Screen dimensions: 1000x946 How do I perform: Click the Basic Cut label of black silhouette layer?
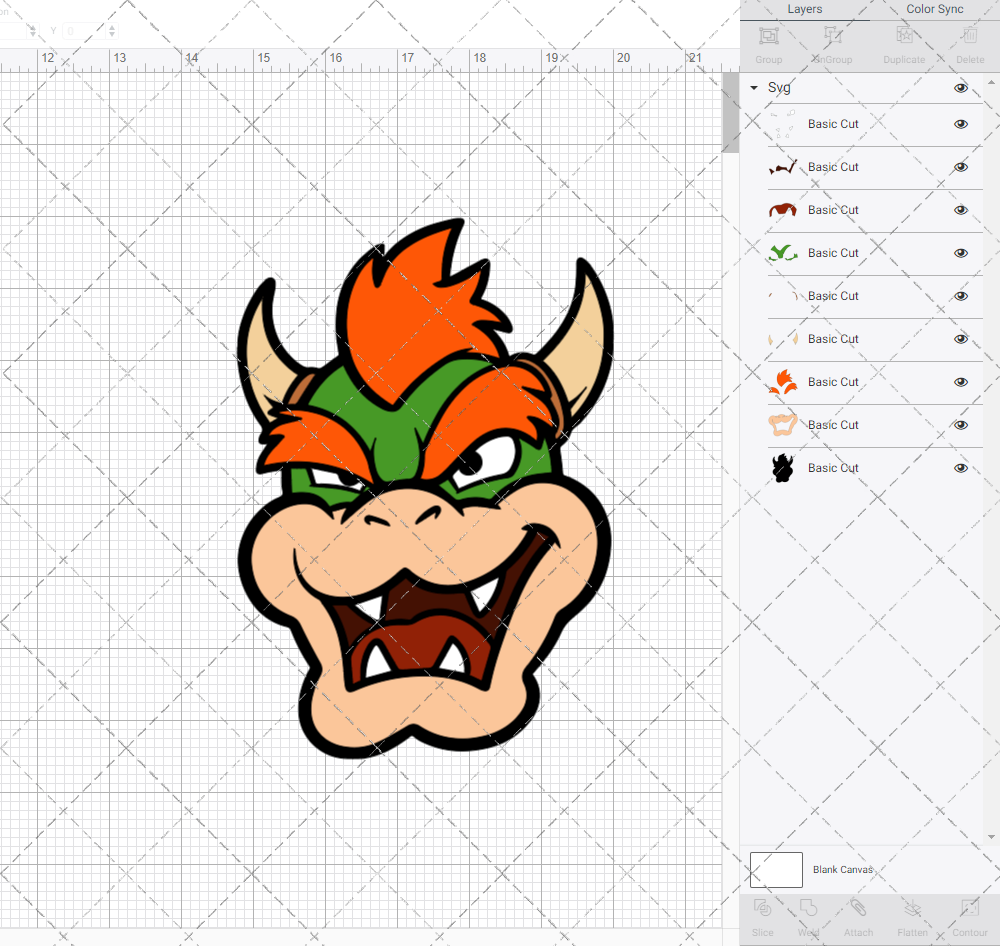(x=833, y=468)
